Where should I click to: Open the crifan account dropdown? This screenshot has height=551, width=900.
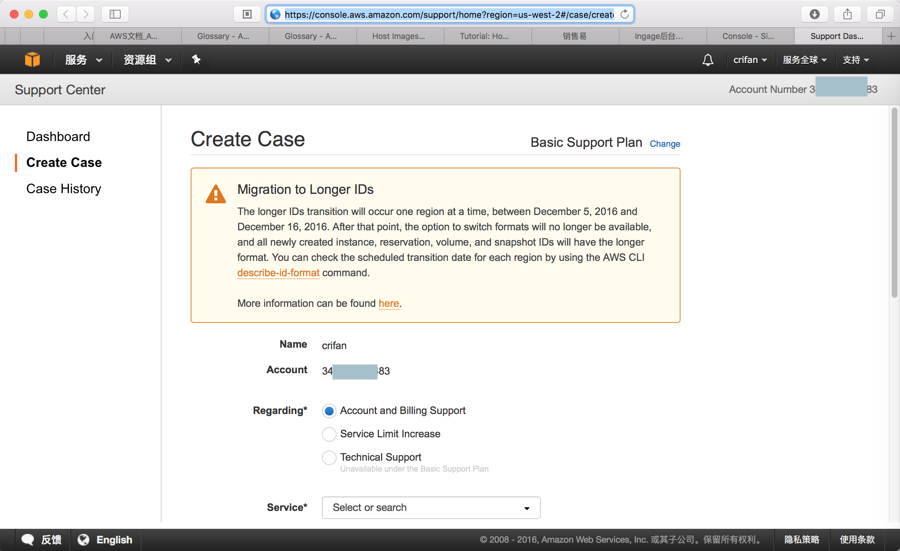click(750, 60)
